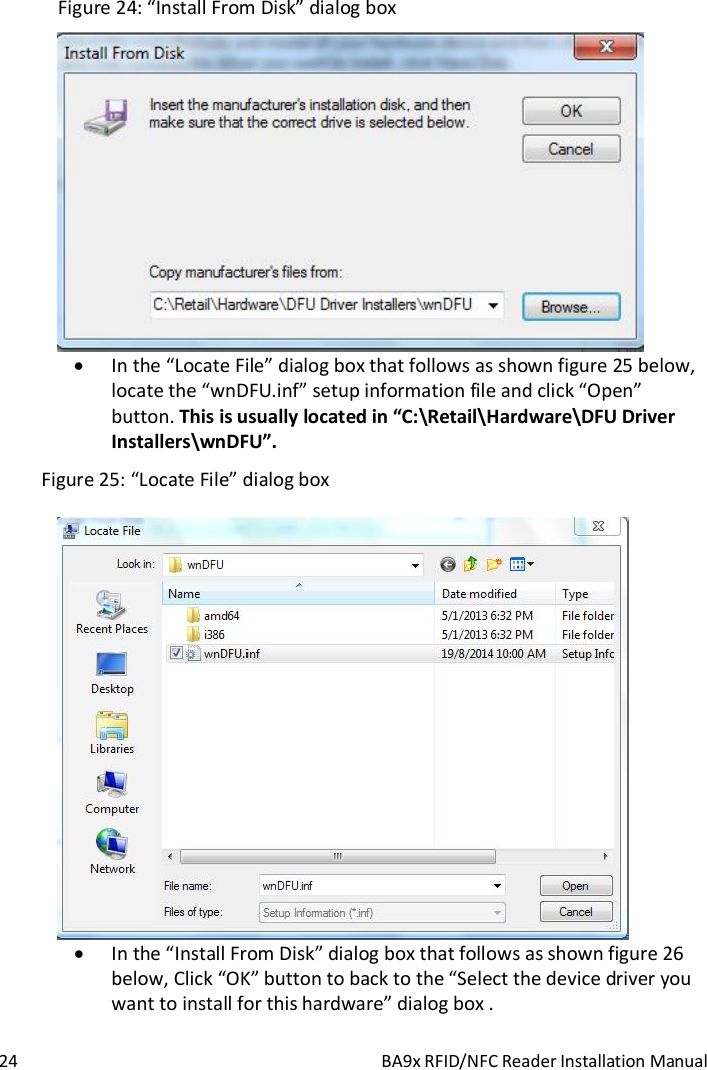Open the View menu icon
Screen dimensions: 707x1070
(522, 564)
